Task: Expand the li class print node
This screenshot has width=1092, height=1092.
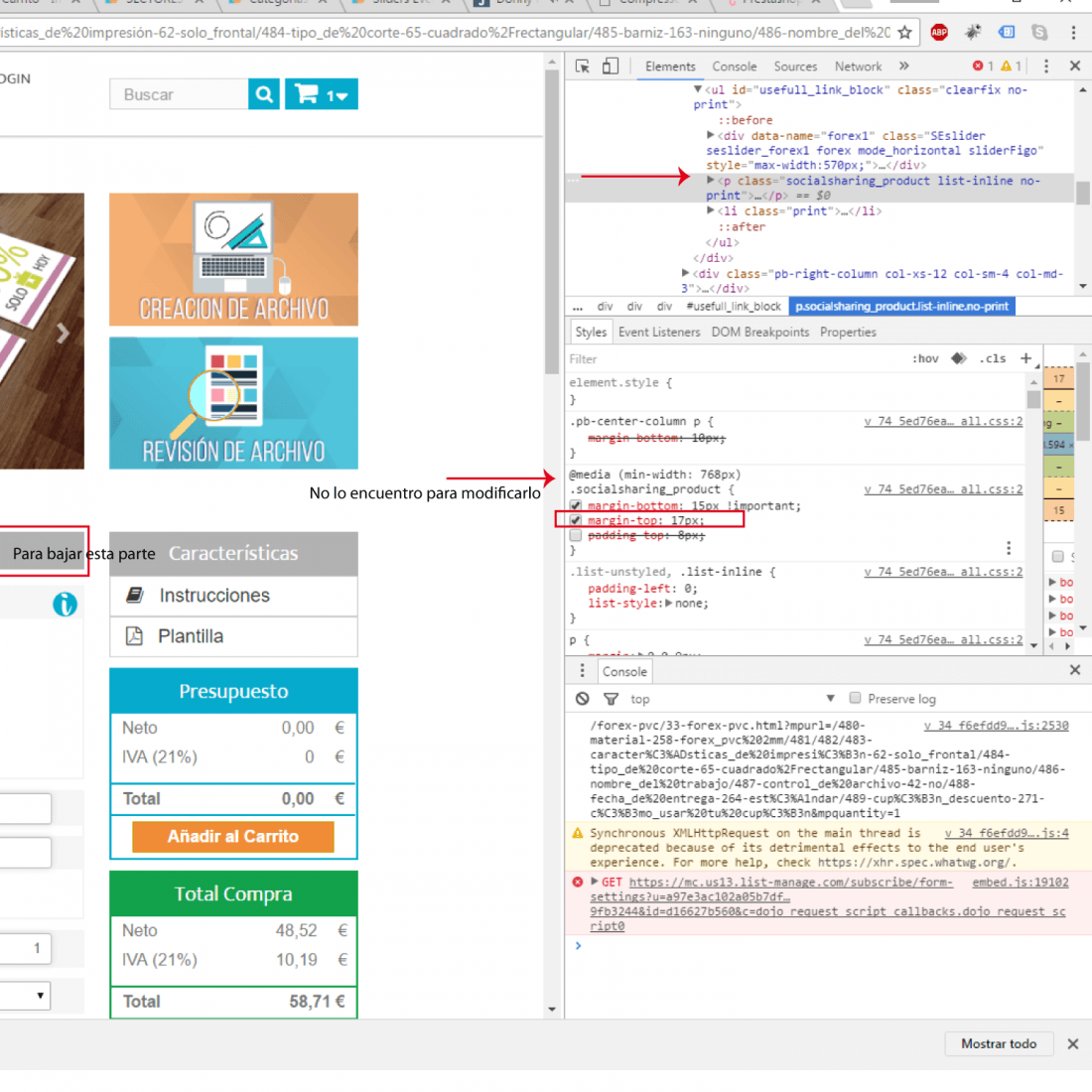Action: pyautogui.click(x=711, y=210)
